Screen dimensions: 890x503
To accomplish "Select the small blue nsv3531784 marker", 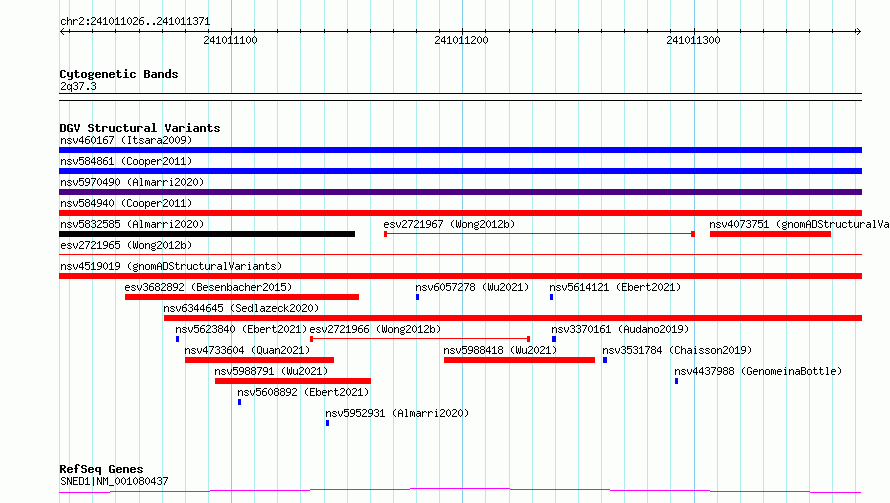I will (605, 360).
